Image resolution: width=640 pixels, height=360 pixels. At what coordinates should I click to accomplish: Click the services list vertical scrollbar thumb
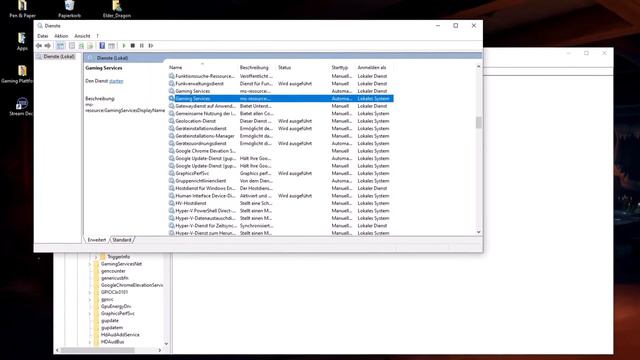(x=478, y=122)
